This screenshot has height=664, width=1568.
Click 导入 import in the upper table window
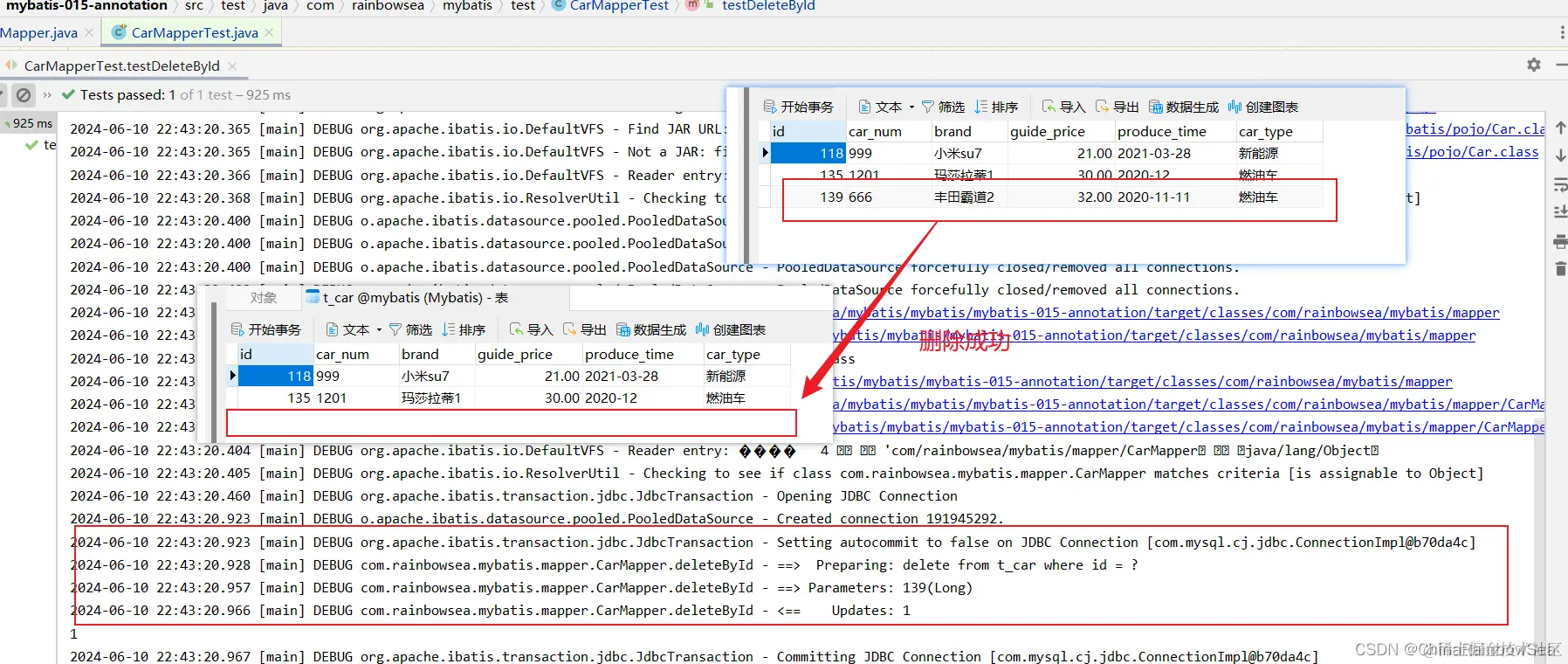point(1063,107)
